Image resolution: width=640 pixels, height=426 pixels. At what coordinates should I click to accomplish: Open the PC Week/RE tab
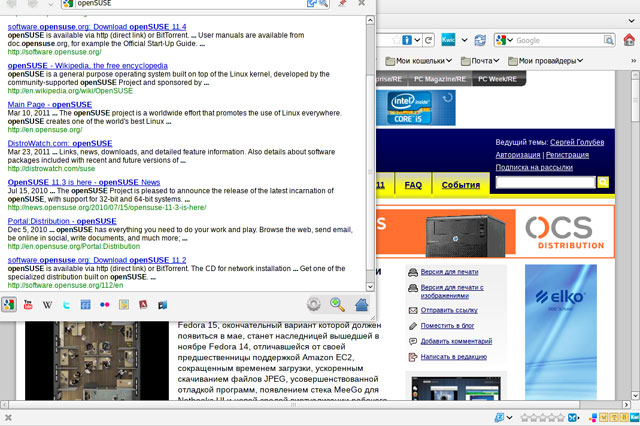[x=497, y=78]
